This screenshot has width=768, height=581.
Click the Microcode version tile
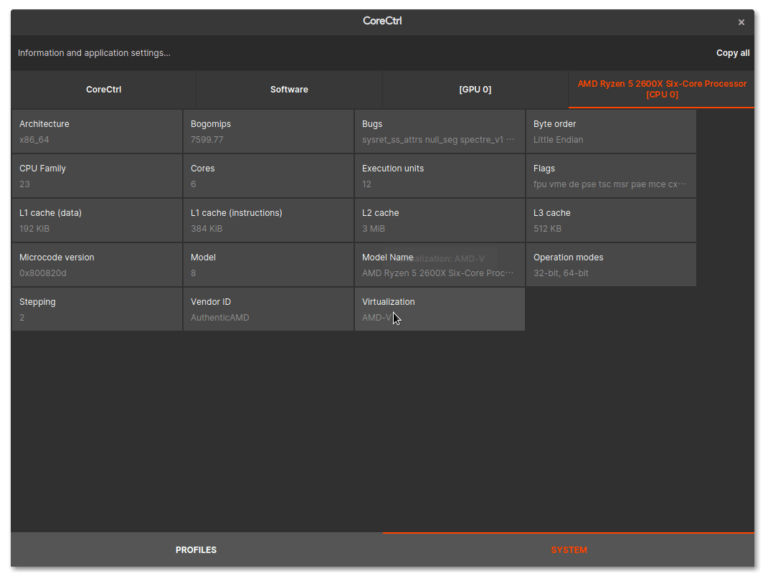97,265
